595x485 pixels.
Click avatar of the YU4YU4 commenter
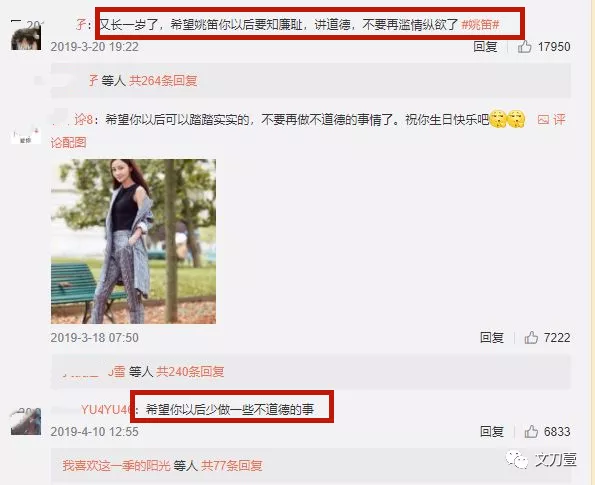26,422
